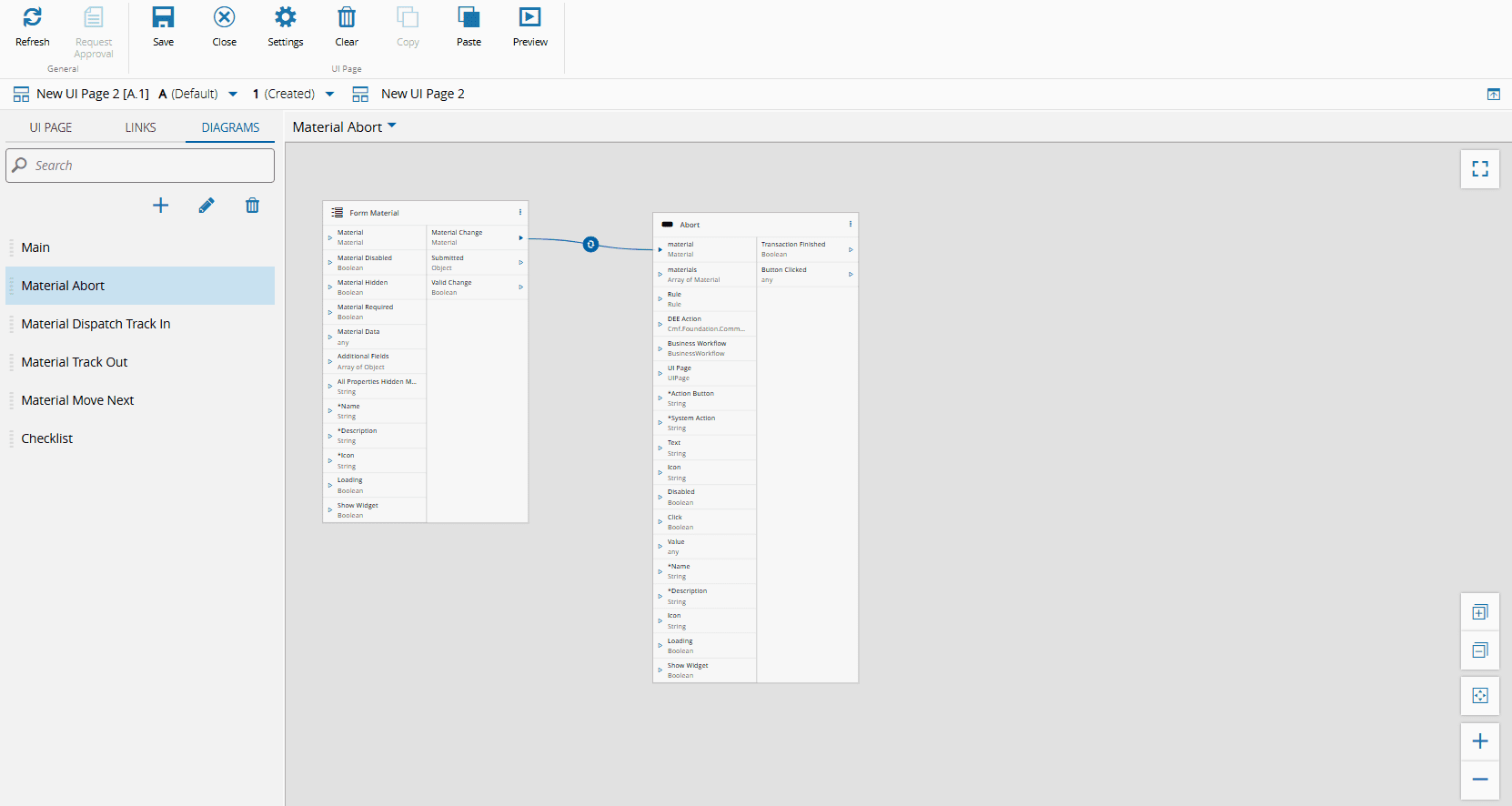Fit the diagram to the screen
The image size is (1512, 806).
[1479, 696]
